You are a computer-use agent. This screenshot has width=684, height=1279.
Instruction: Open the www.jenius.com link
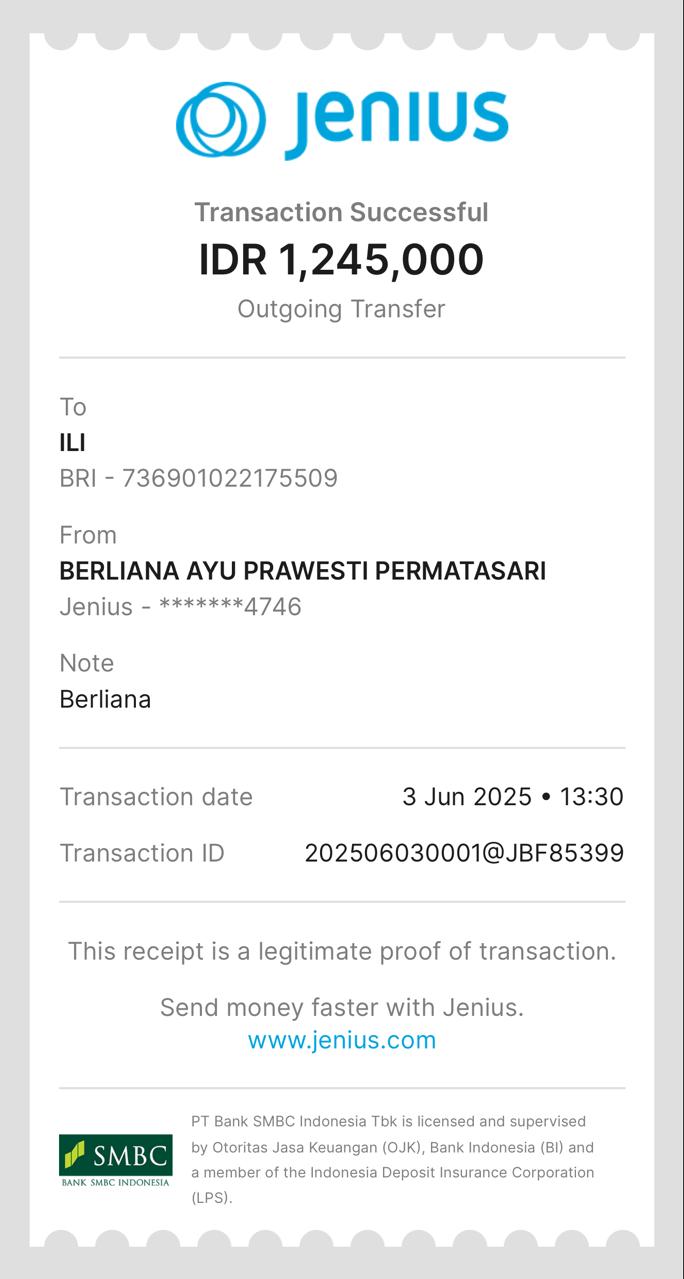coord(342,1040)
